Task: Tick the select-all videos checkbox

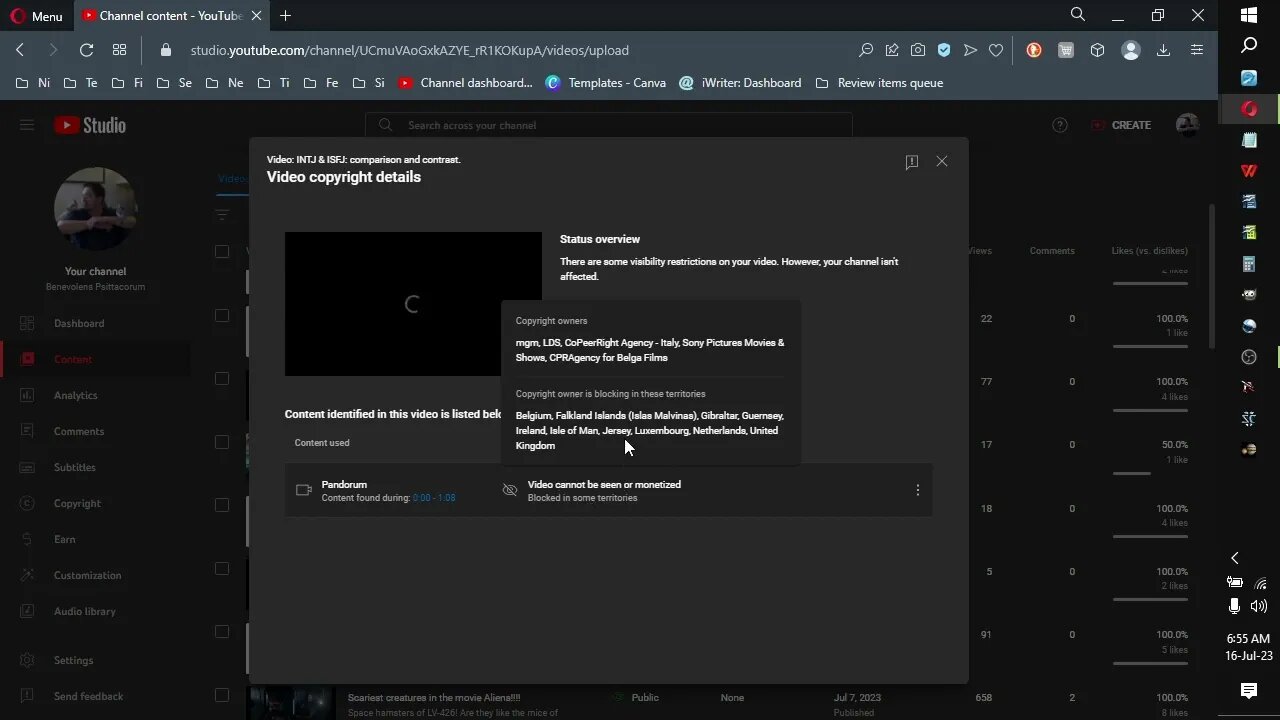Action: pyautogui.click(x=222, y=251)
